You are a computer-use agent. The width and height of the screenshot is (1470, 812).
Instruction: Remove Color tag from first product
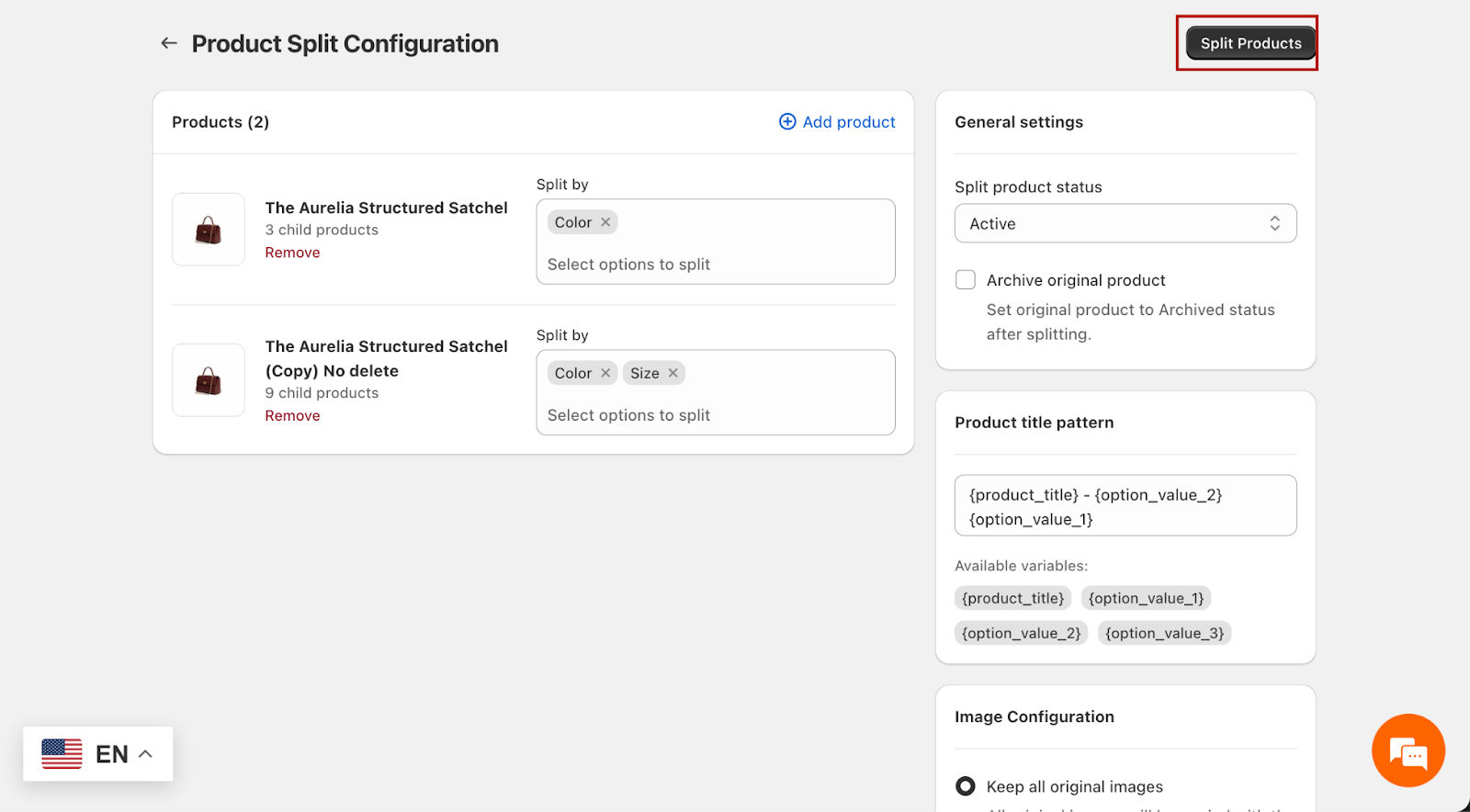pyautogui.click(x=605, y=222)
